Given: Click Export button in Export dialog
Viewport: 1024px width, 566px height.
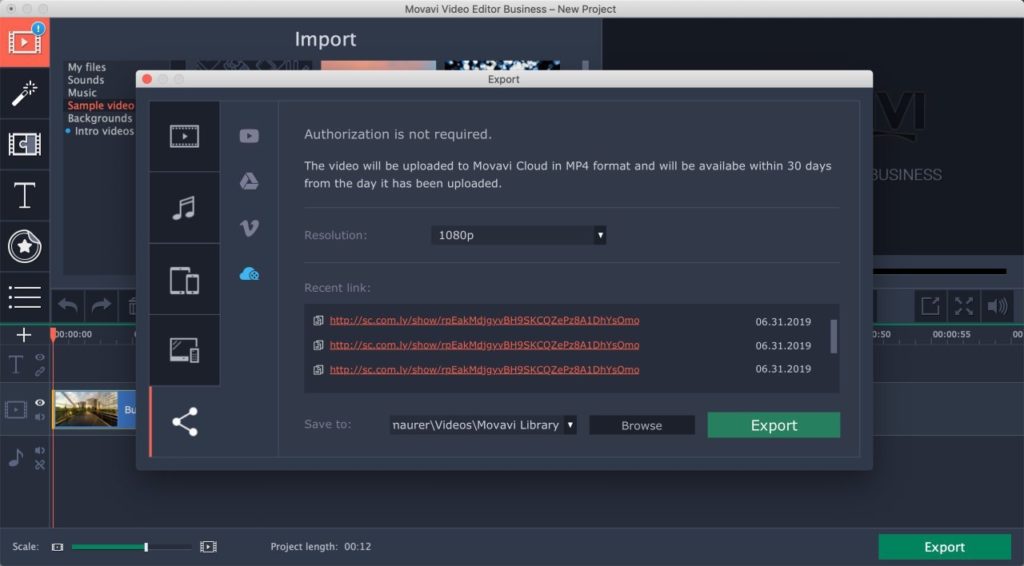Looking at the screenshot, I should 774,425.
